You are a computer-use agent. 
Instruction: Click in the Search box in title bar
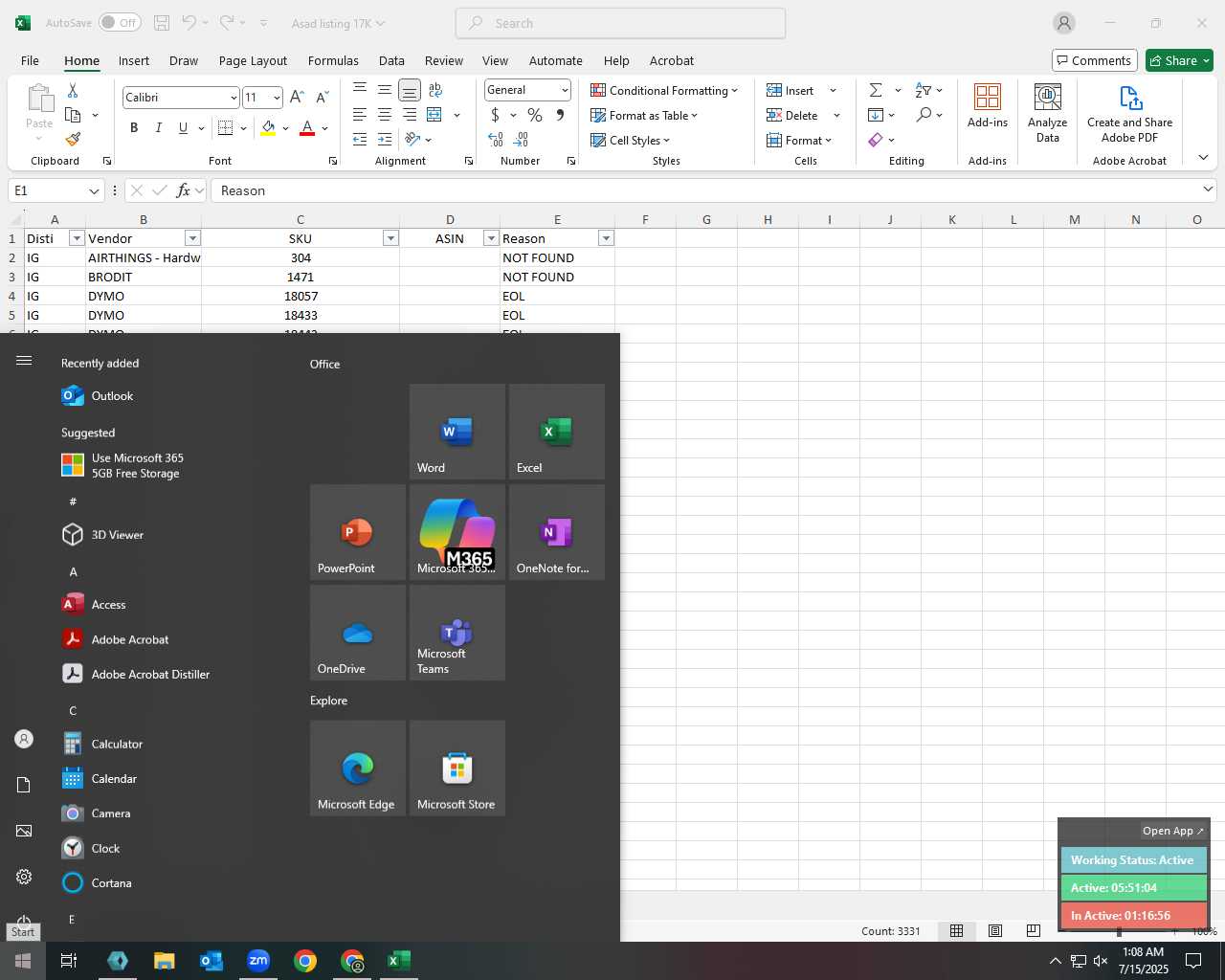pos(620,23)
